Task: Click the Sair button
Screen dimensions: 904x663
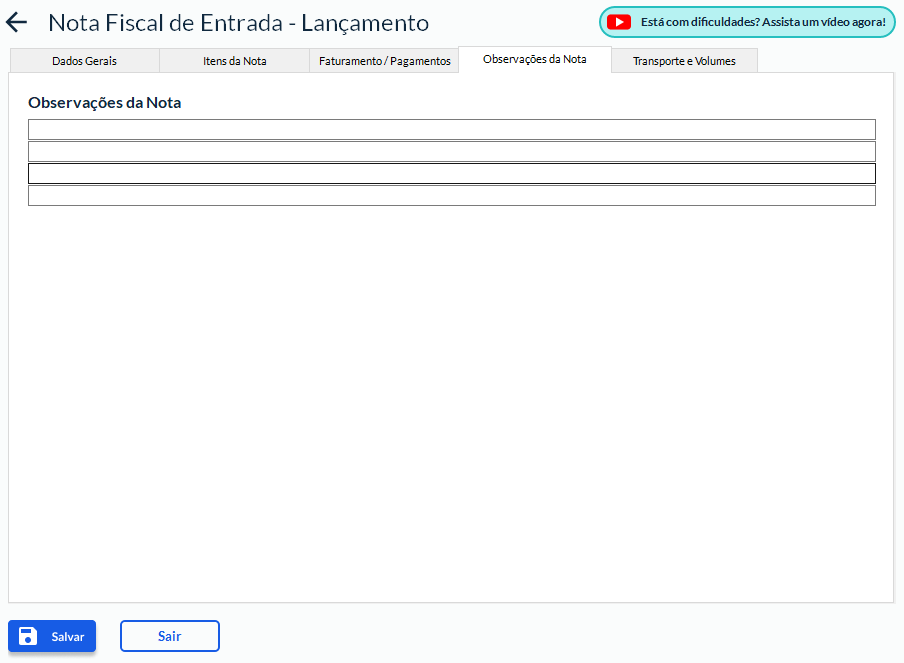Action: [x=169, y=636]
